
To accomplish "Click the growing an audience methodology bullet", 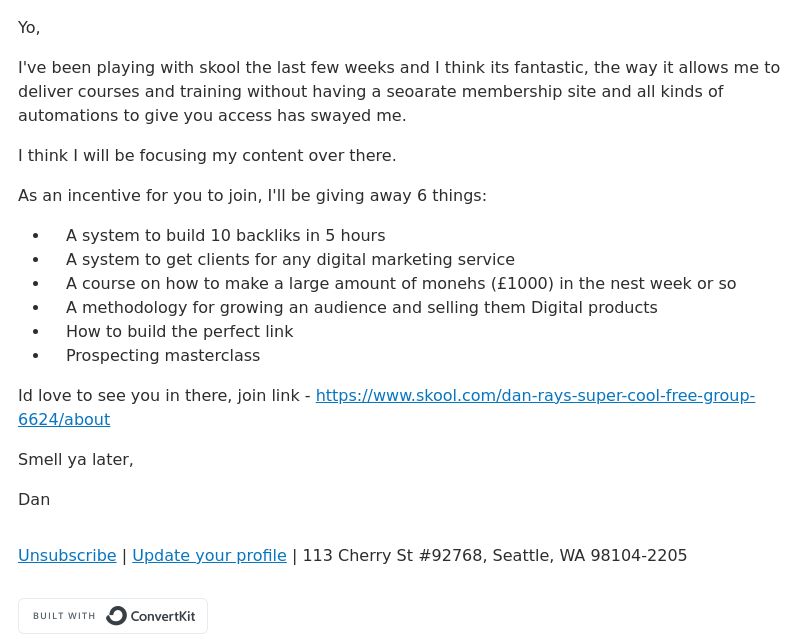I will click(x=362, y=307).
